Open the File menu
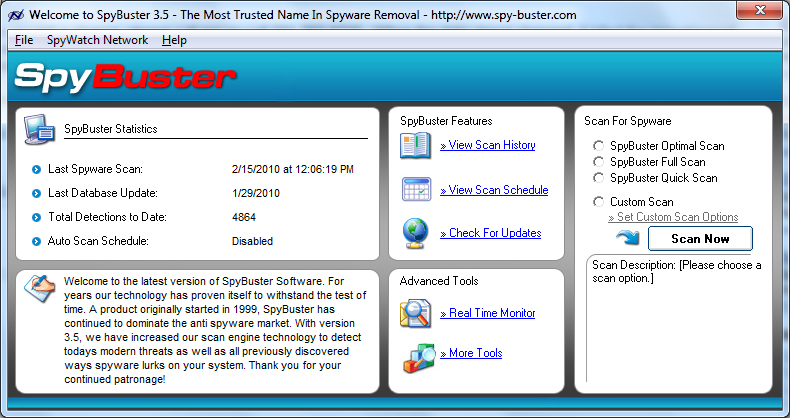This screenshot has width=790, height=418. (24, 40)
